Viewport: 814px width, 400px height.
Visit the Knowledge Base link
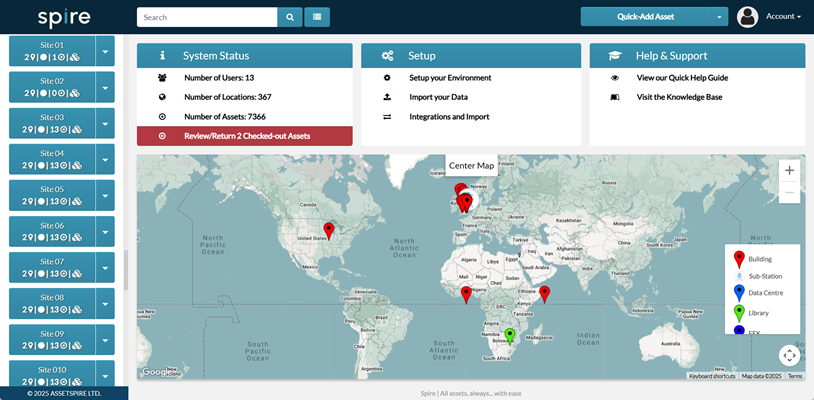pyautogui.click(x=679, y=97)
